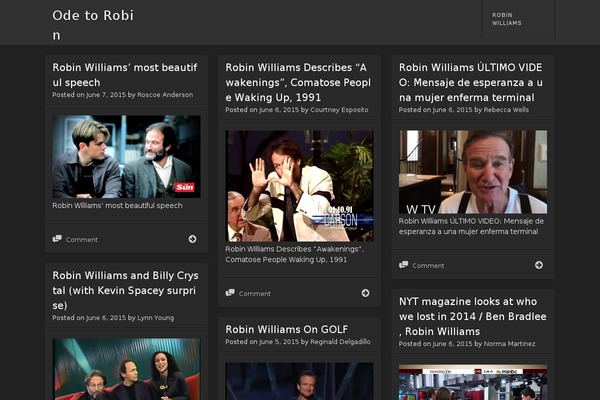Click the comment bubble icon under beautiful speech post
The height and width of the screenshot is (400, 600).
57,239
